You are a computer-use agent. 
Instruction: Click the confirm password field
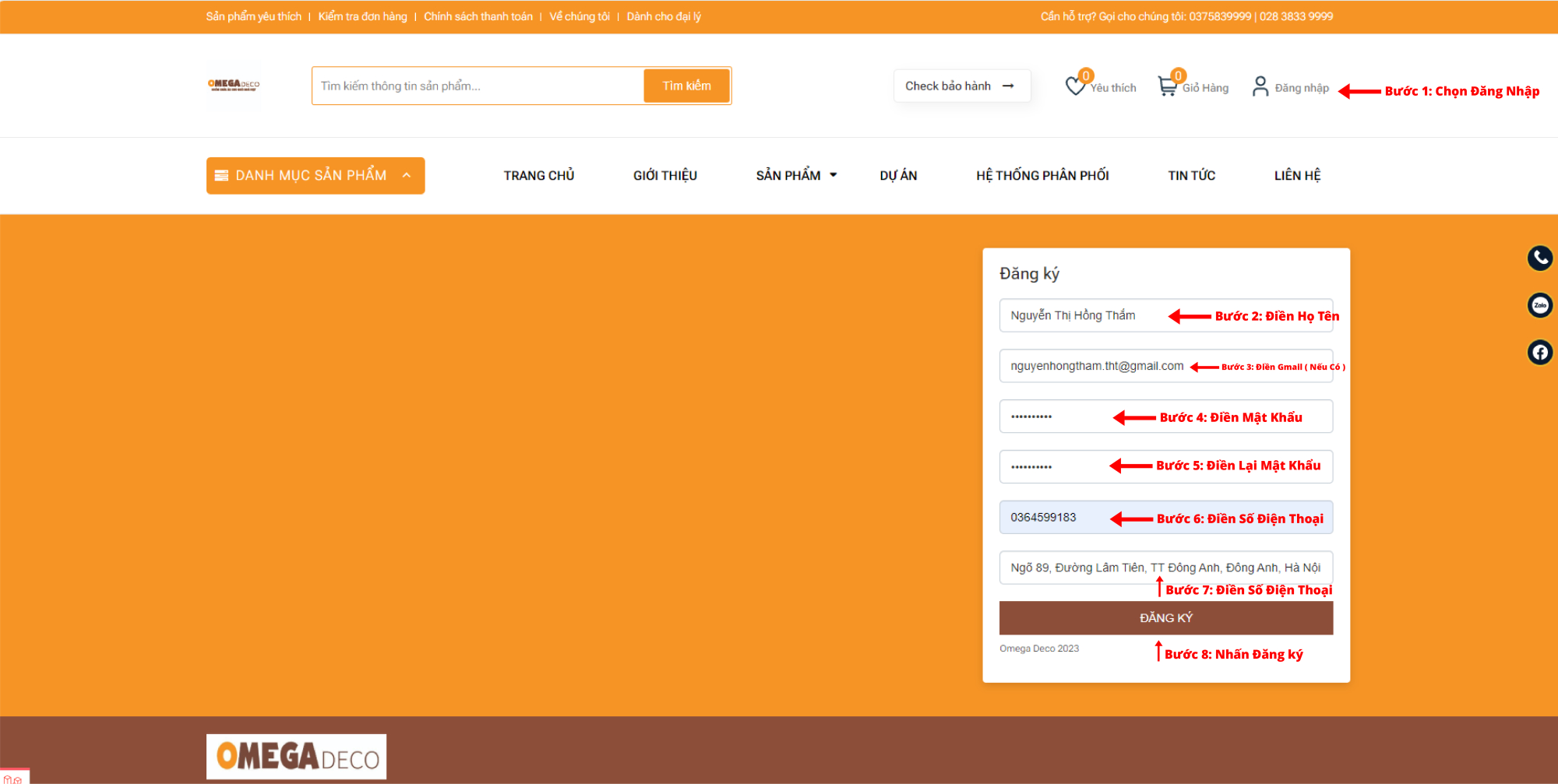(1166, 467)
